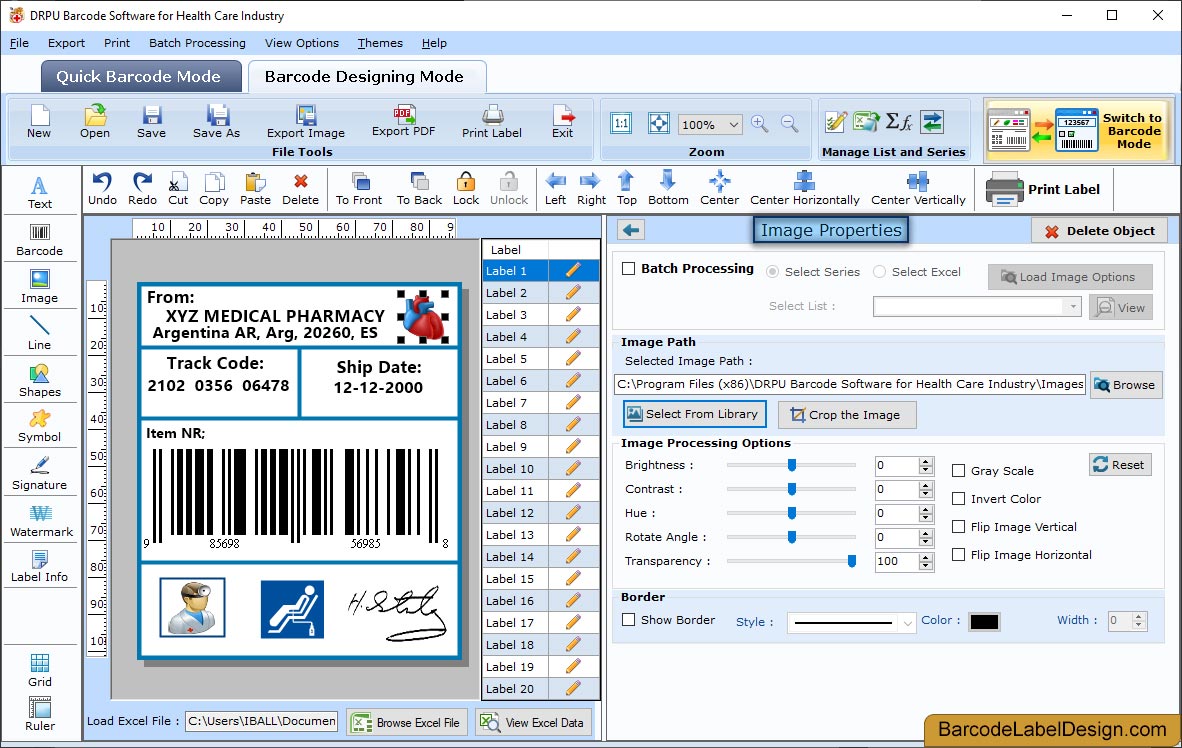This screenshot has height=748, width=1182.
Task: Click Browse Excel File button
Action: pyautogui.click(x=407, y=722)
